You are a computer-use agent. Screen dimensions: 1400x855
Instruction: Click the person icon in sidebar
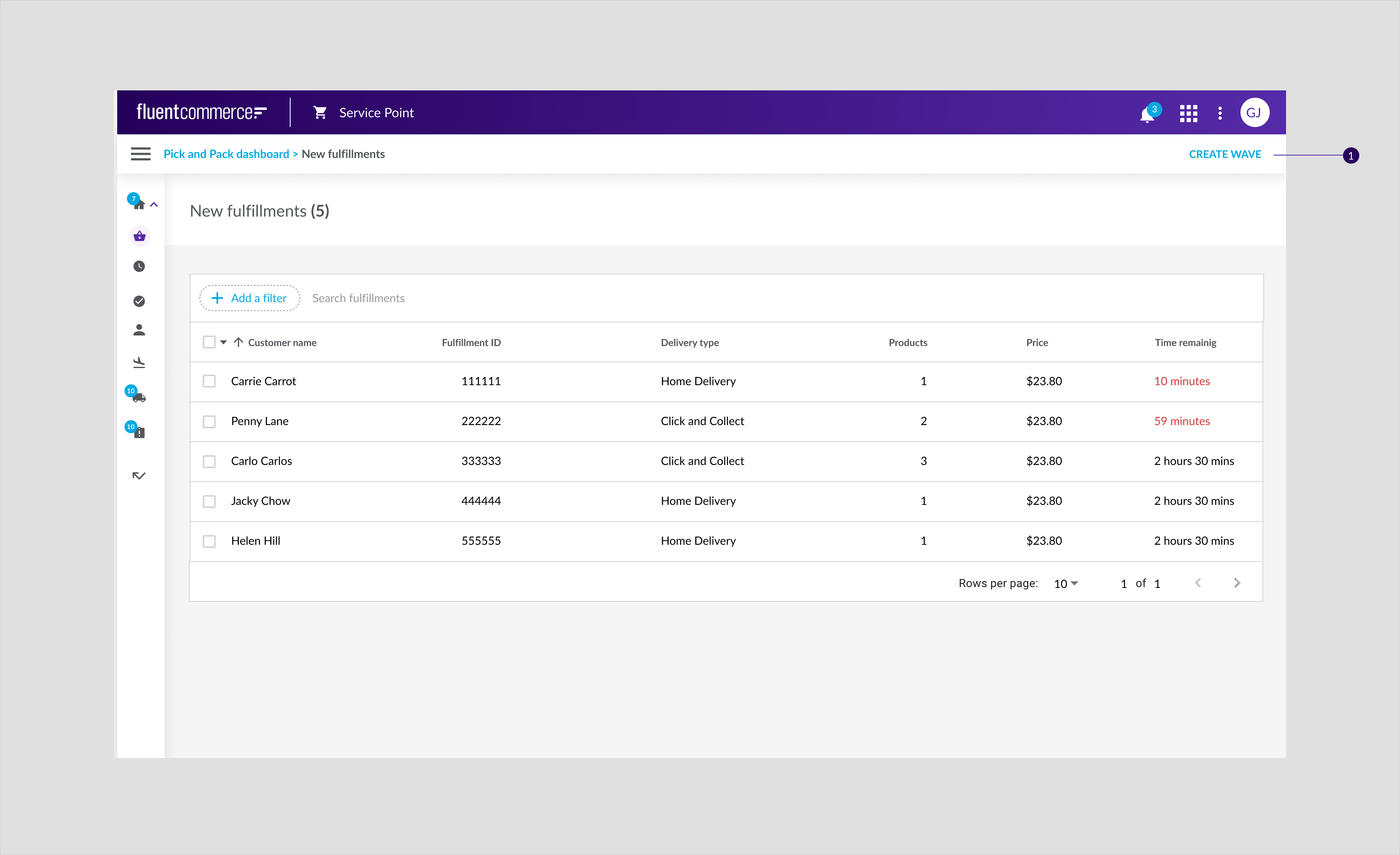(139, 330)
